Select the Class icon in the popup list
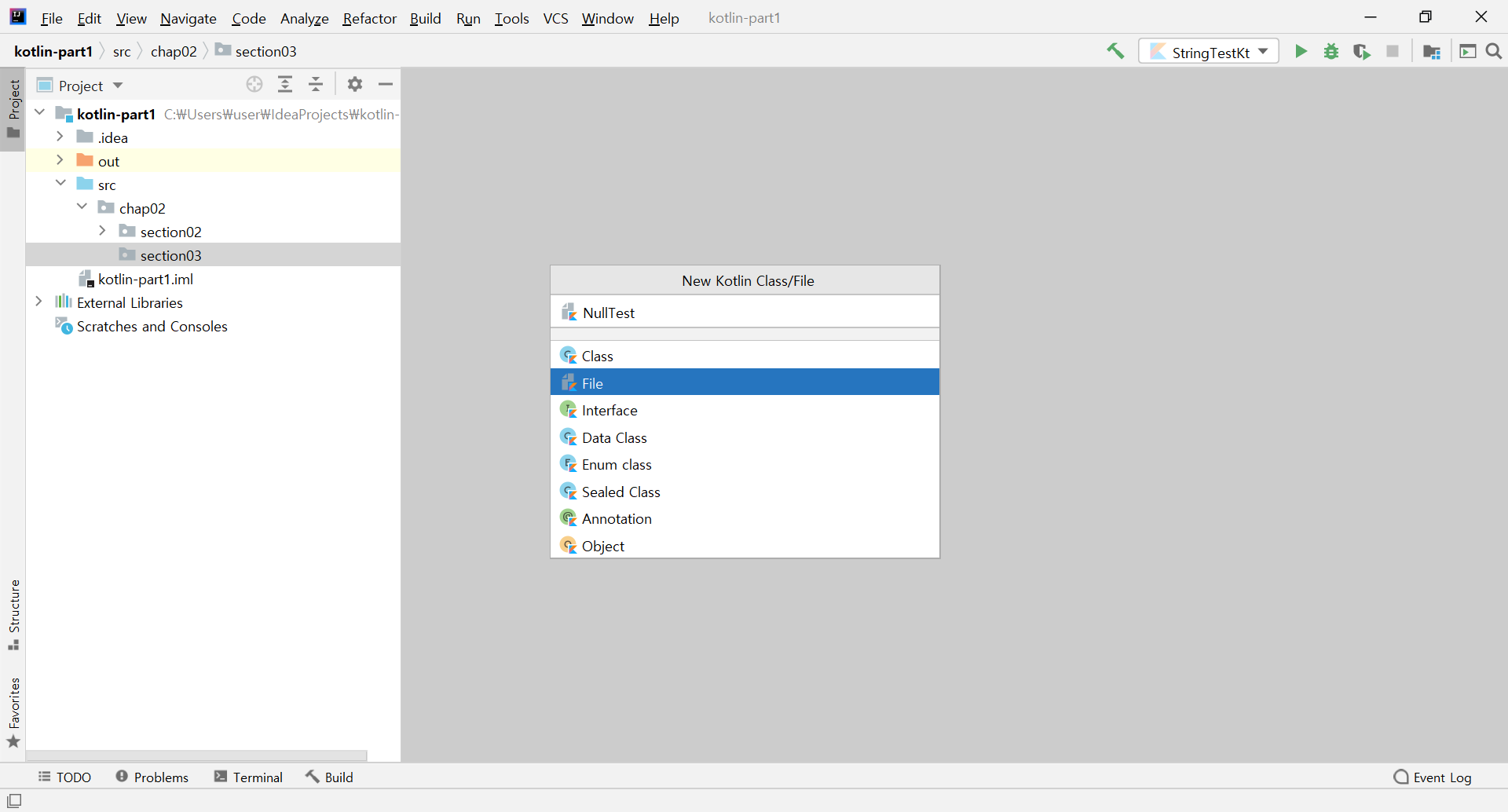The height and width of the screenshot is (812, 1508). pyautogui.click(x=569, y=356)
